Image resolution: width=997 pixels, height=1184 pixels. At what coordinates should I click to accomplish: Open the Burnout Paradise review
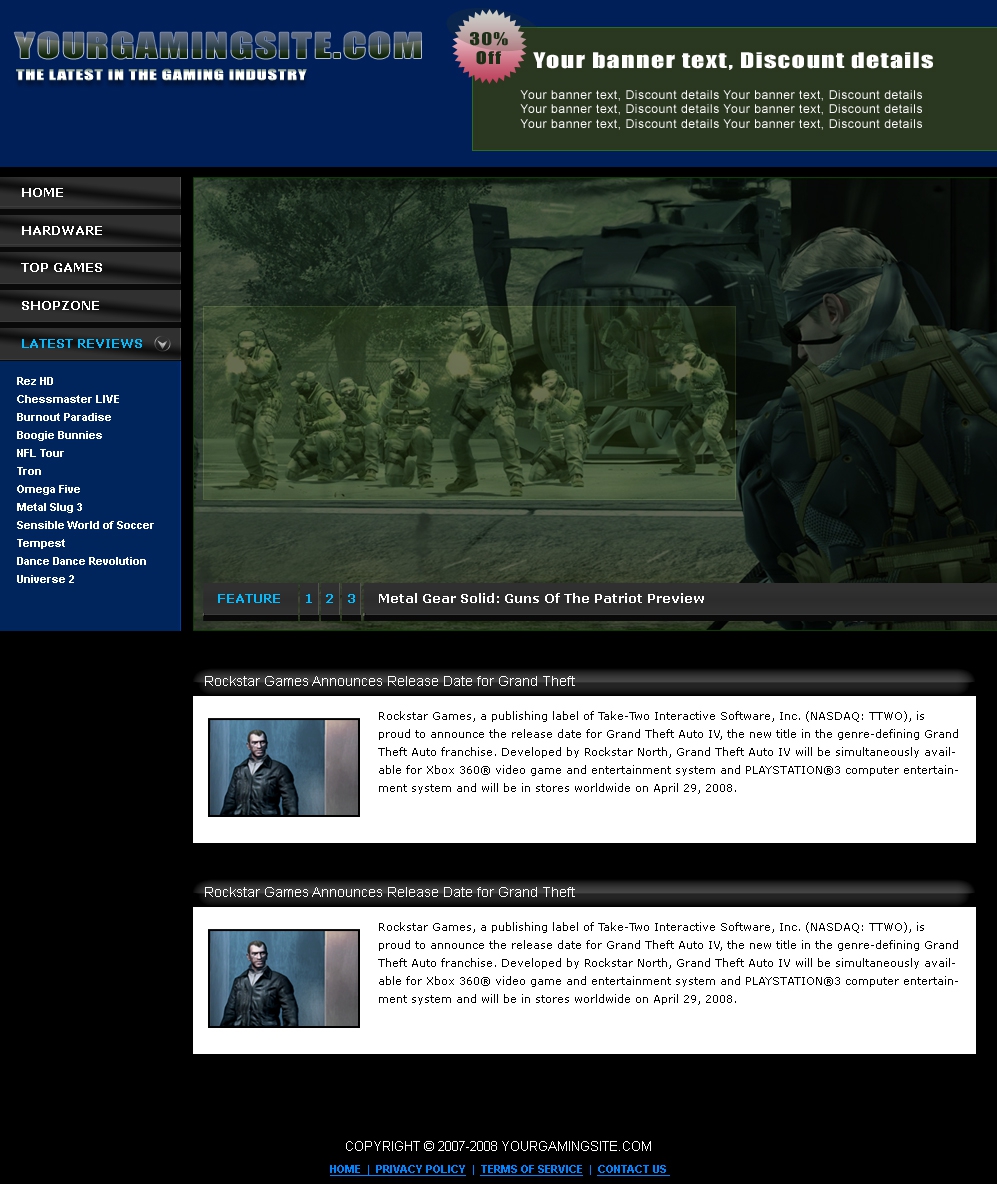(63, 418)
